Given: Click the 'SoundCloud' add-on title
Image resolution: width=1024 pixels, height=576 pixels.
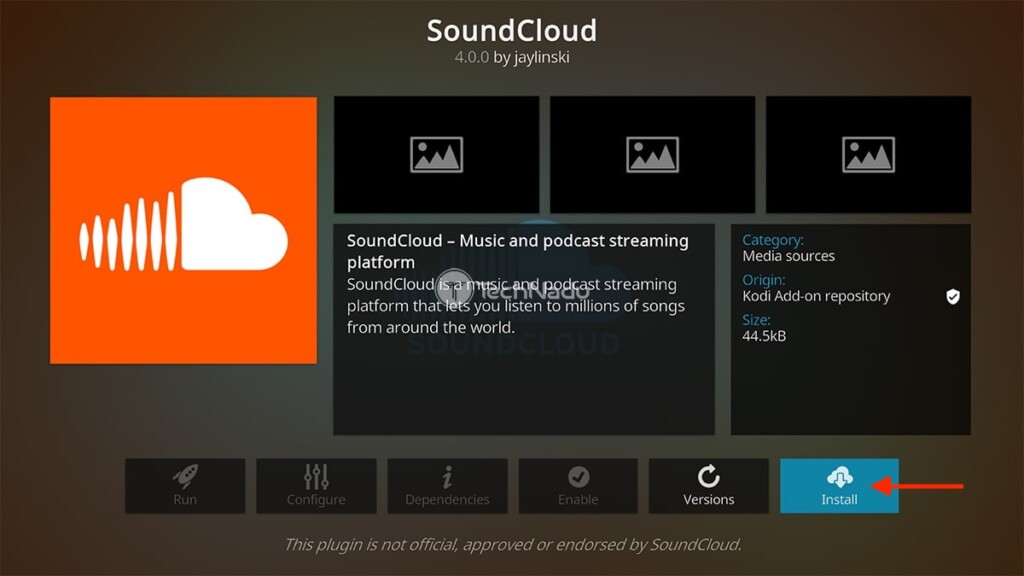Looking at the screenshot, I should click(x=512, y=31).
